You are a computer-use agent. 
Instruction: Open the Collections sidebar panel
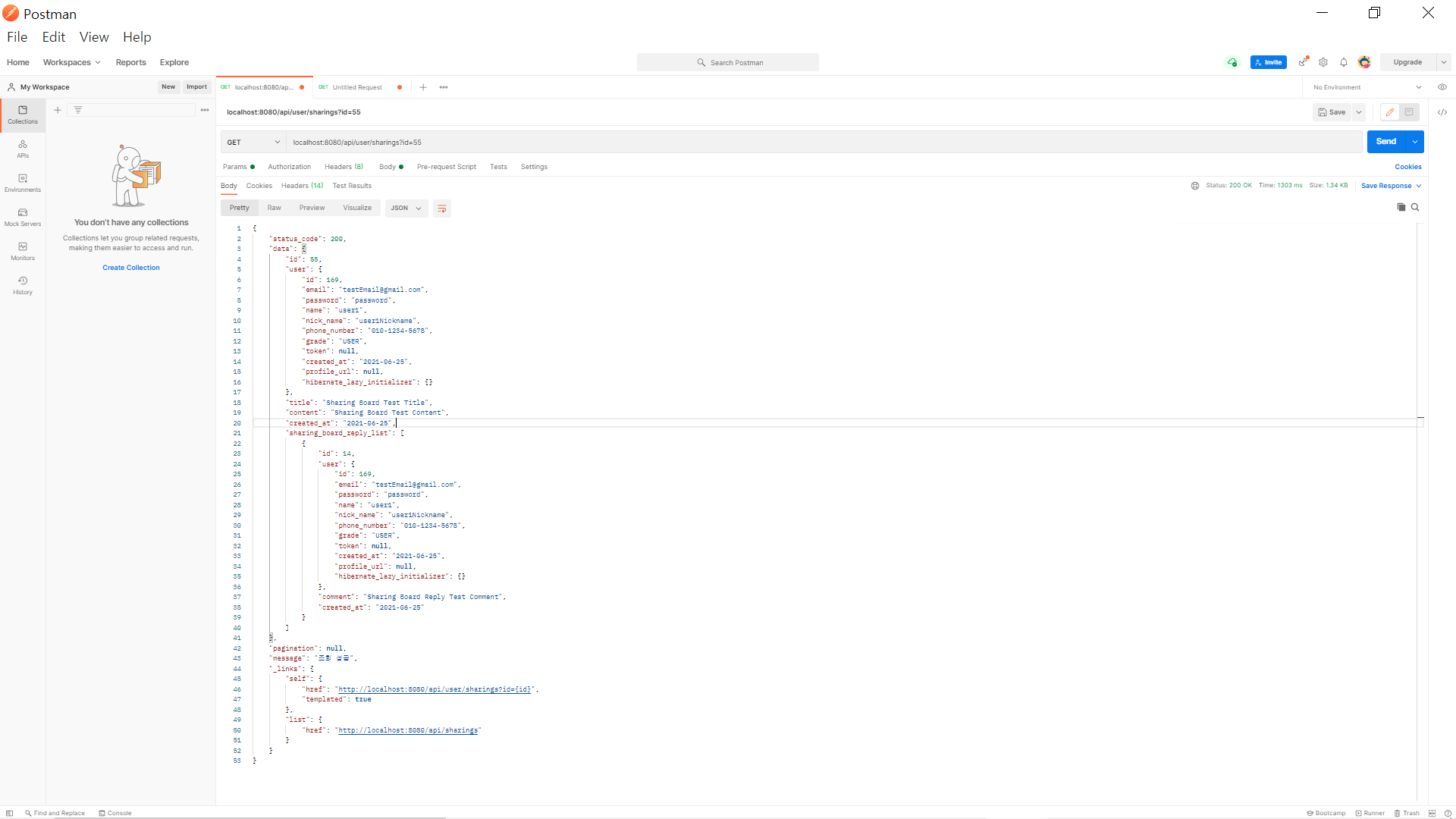tap(22, 115)
